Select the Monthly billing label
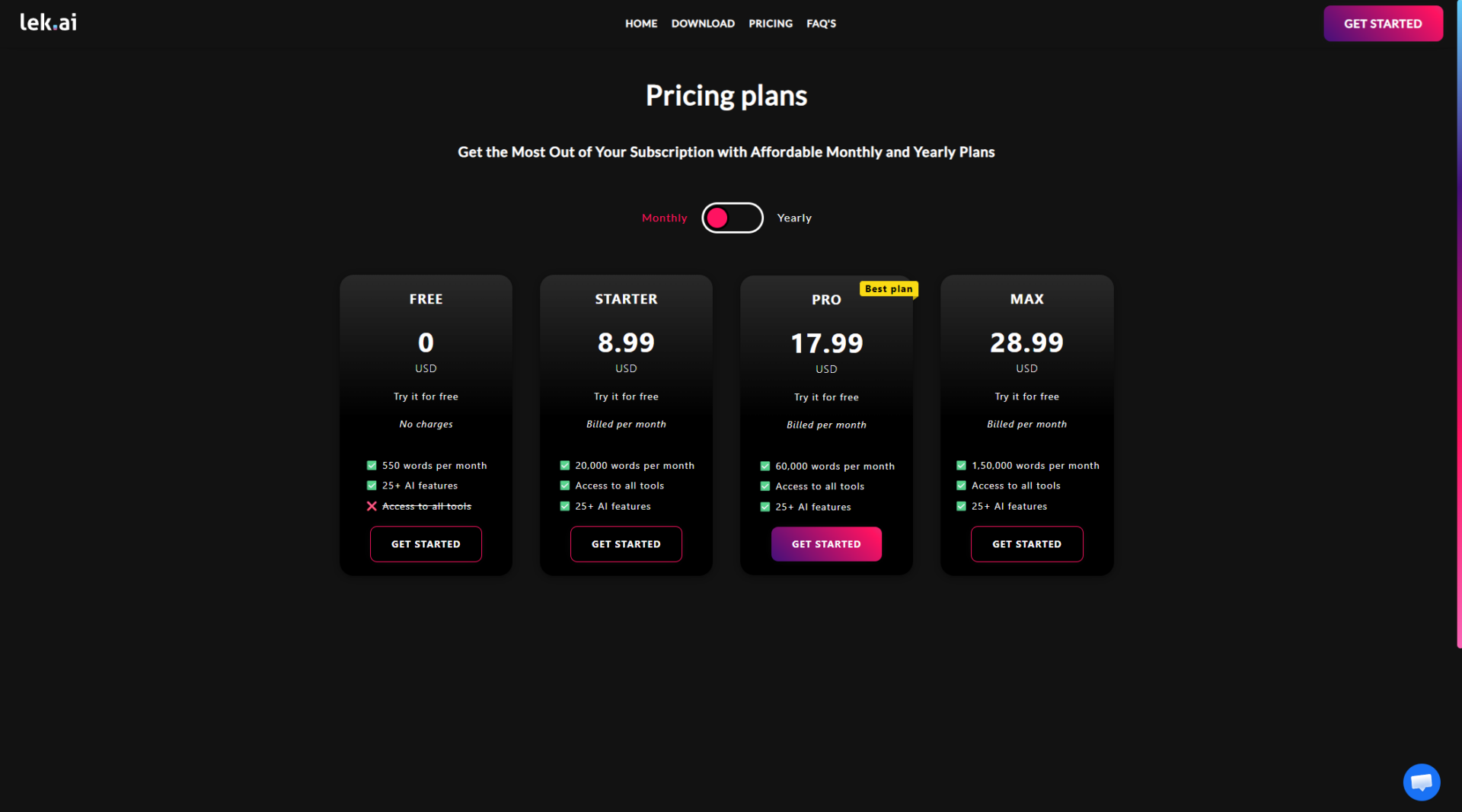 (x=664, y=218)
